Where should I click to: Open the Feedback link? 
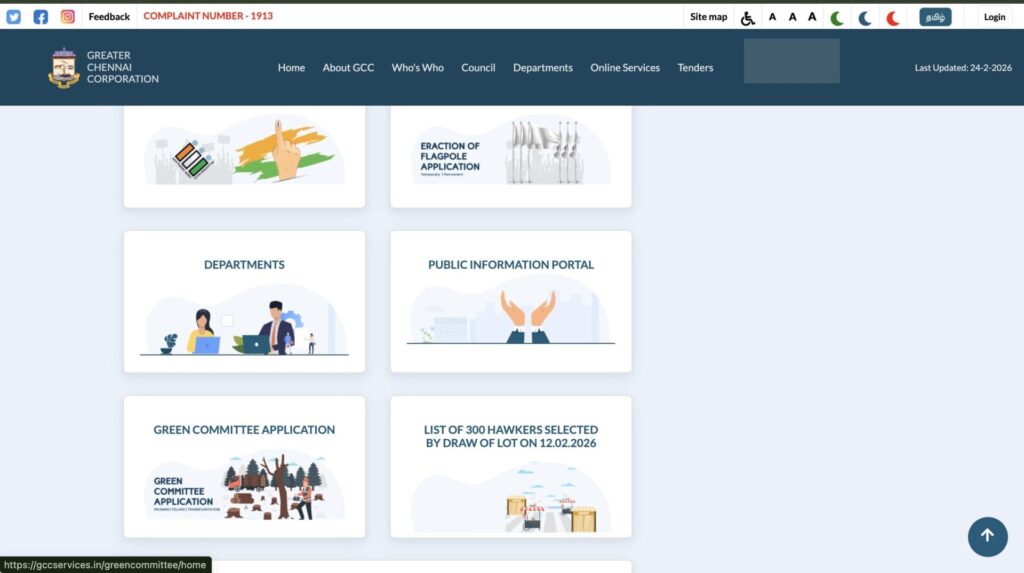coord(109,17)
